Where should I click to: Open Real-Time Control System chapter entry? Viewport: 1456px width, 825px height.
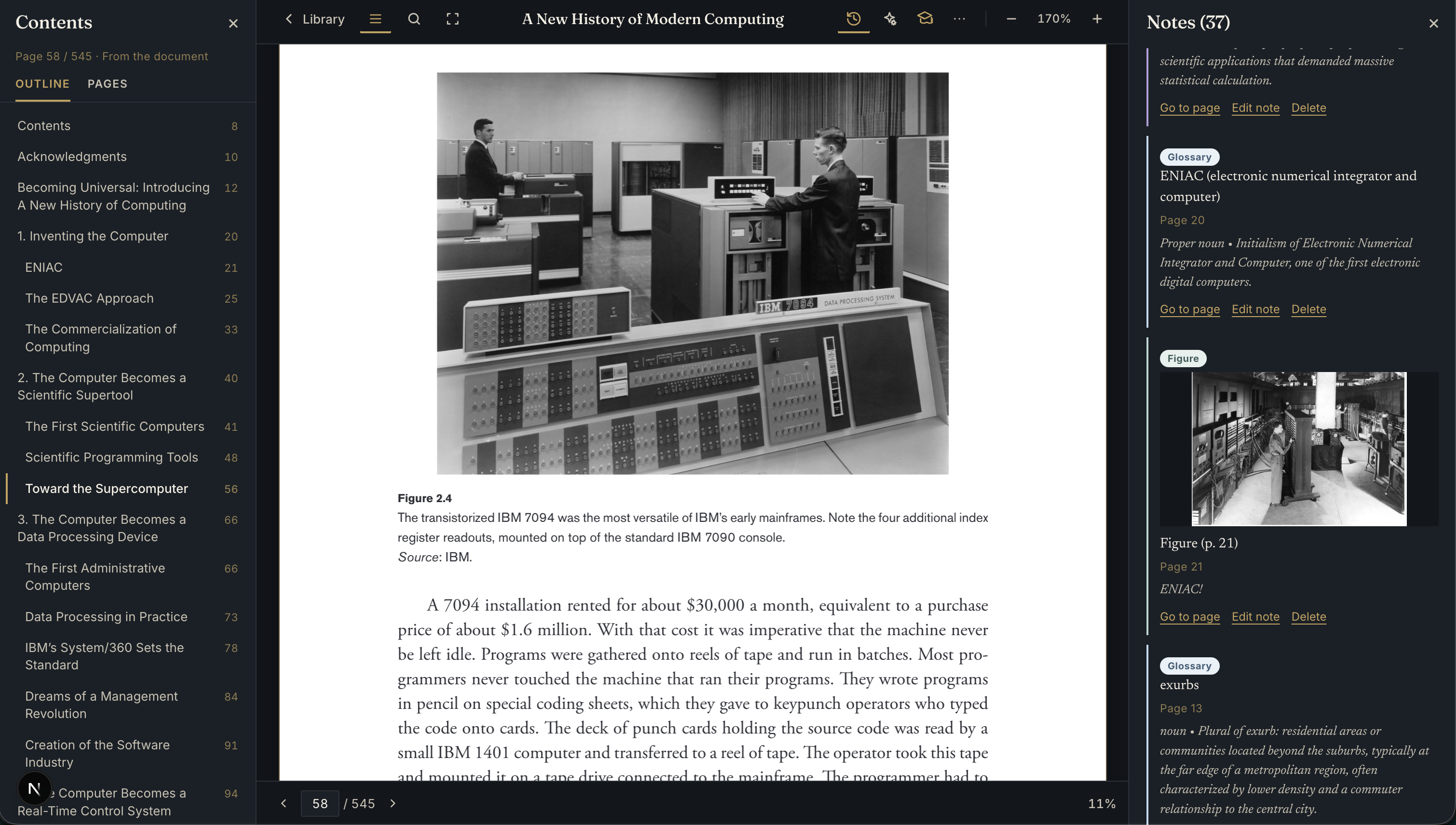pyautogui.click(x=127, y=802)
